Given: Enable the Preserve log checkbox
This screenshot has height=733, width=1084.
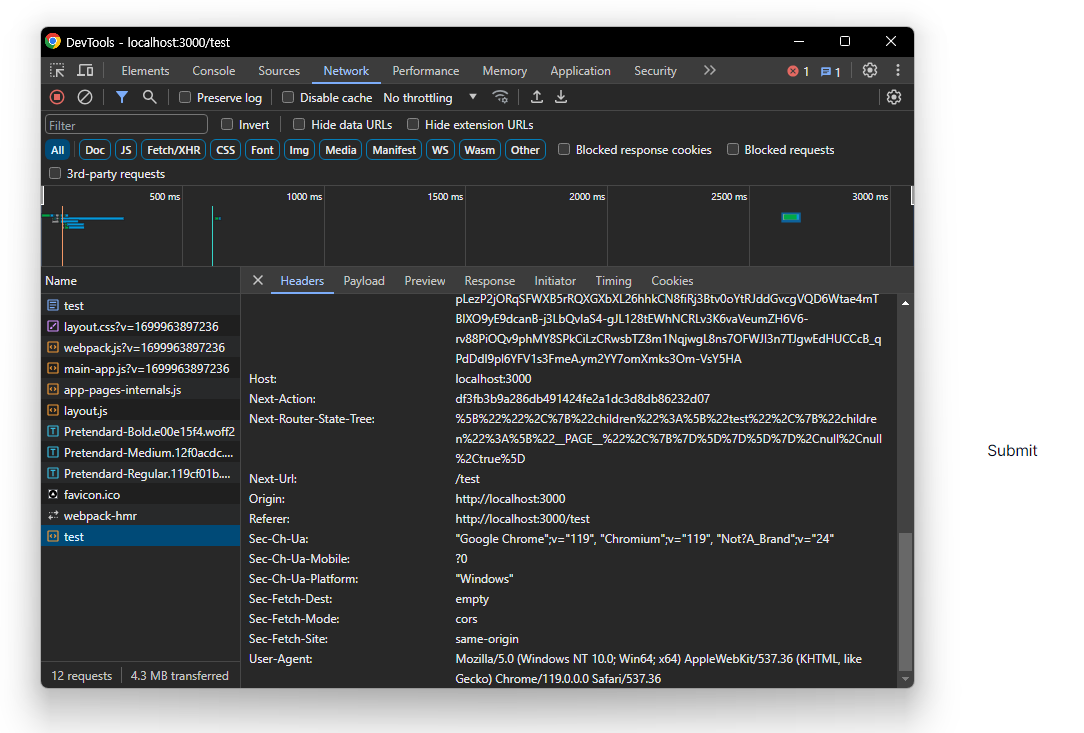Looking at the screenshot, I should point(185,98).
